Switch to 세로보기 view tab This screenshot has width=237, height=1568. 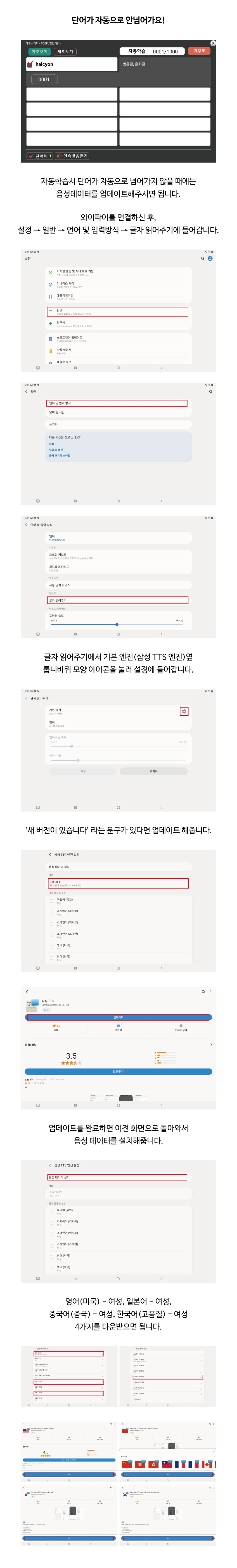tap(65, 52)
